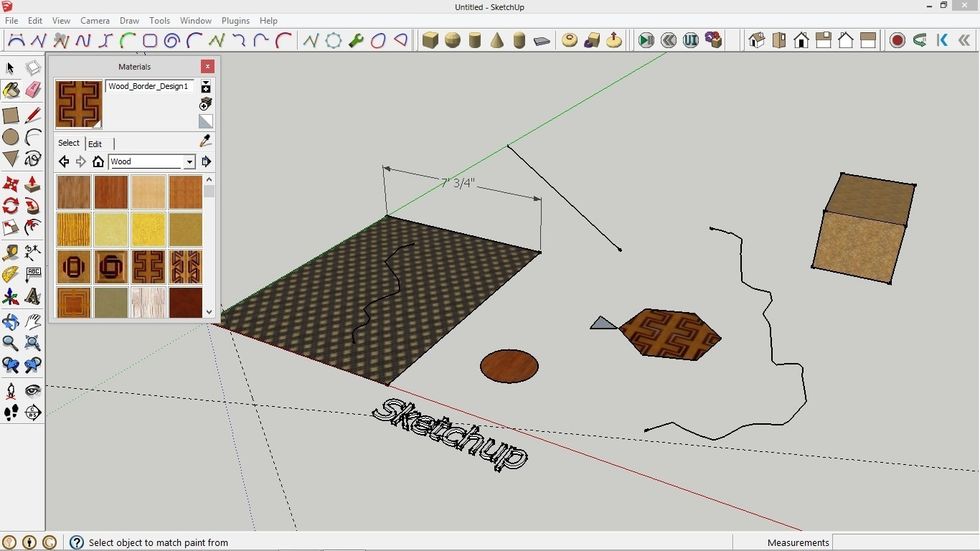This screenshot has height=551, width=980.
Task: Choose the Rotate tool
Action: (x=11, y=206)
